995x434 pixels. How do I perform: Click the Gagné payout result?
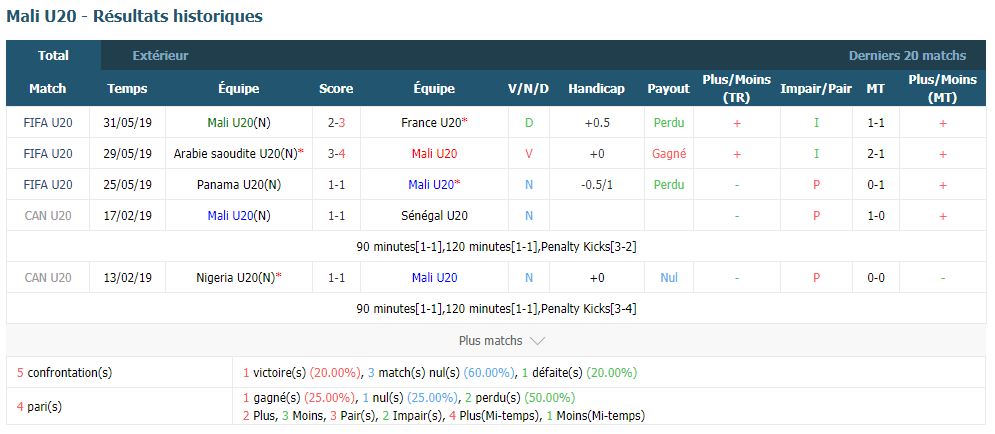(x=669, y=154)
